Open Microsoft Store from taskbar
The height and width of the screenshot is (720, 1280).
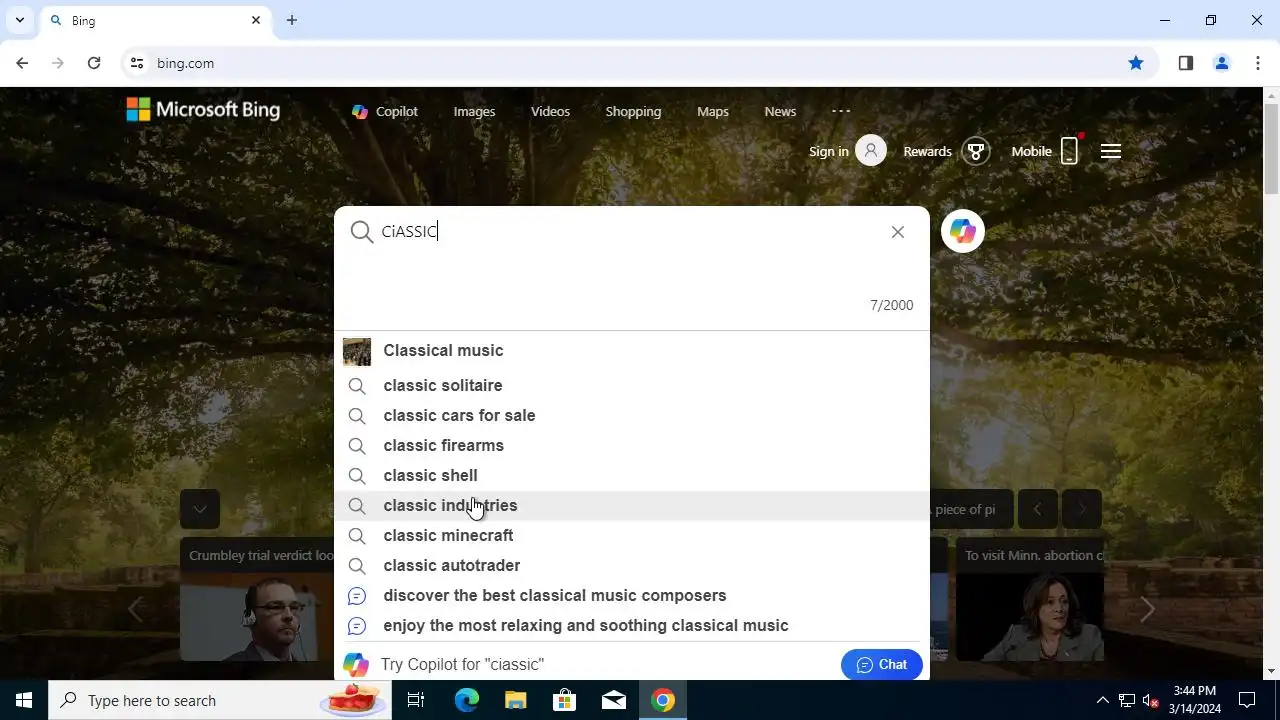click(x=565, y=700)
